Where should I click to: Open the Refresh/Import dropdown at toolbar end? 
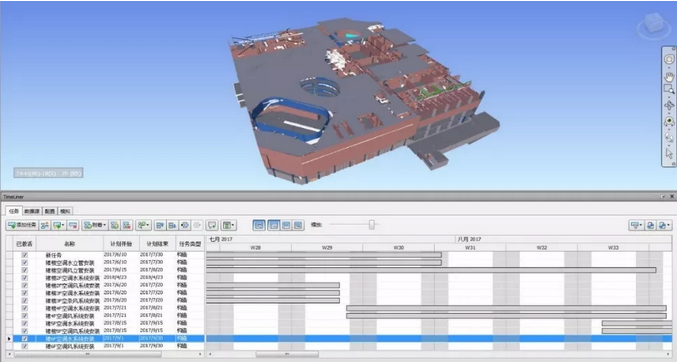[x=664, y=225]
